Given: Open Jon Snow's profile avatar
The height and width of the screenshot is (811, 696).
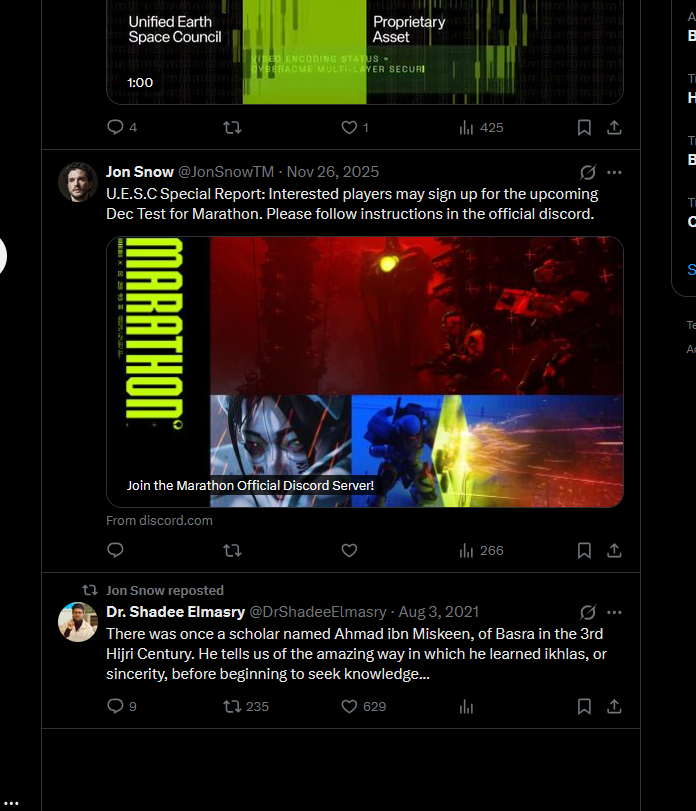Looking at the screenshot, I should pyautogui.click(x=78, y=182).
